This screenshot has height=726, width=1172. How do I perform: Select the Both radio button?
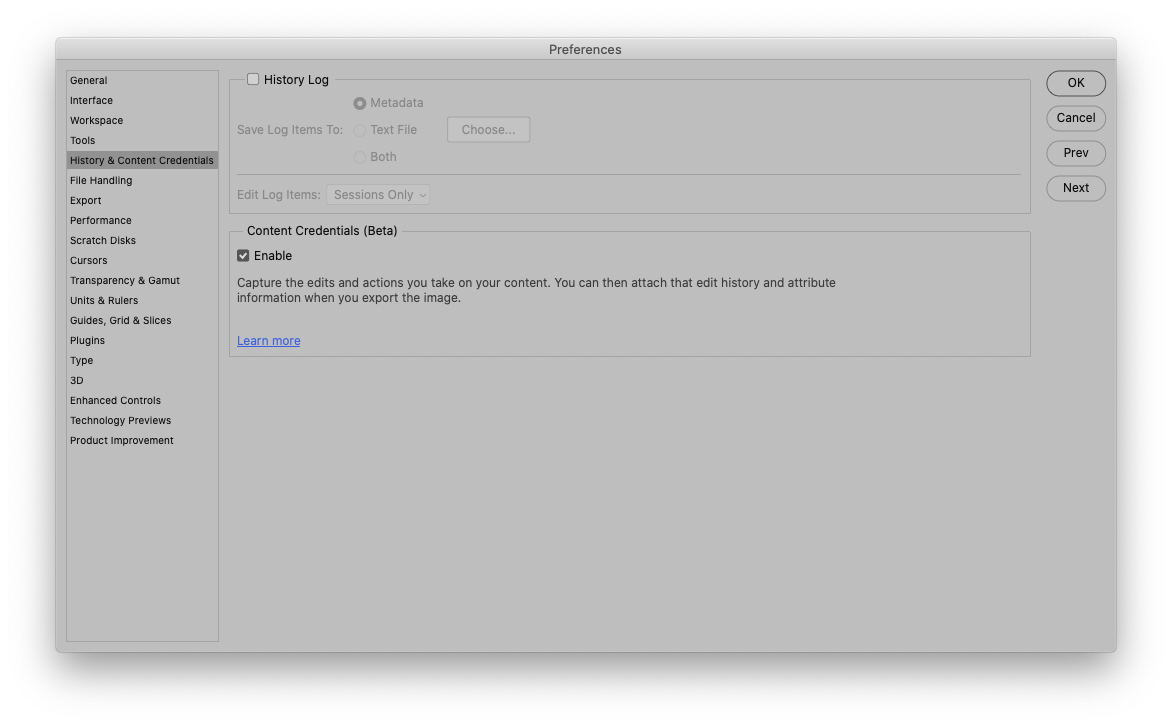pyautogui.click(x=359, y=156)
